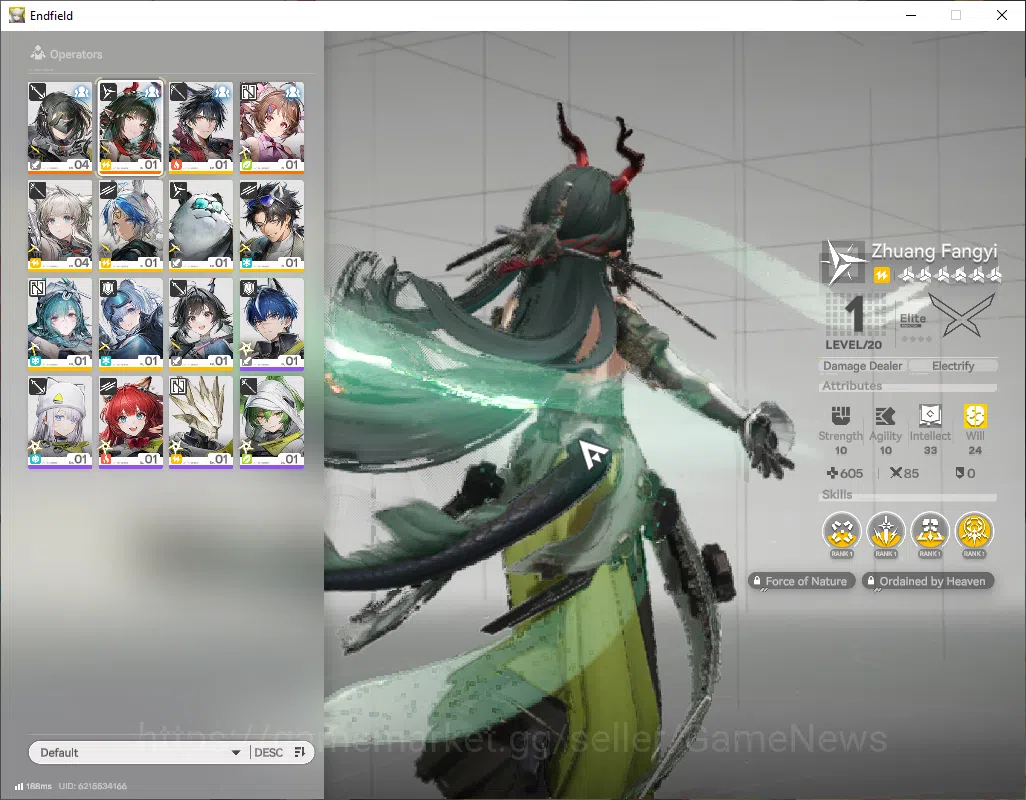Click the network latency bars icon

[x=19, y=786]
